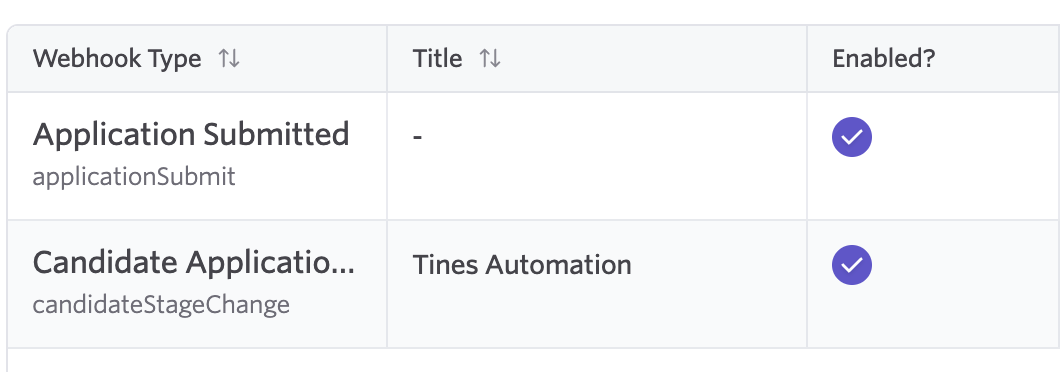Screen dimensions: 1060x372
Task: Click the Enabled? column header
Action: [x=934, y=59]
